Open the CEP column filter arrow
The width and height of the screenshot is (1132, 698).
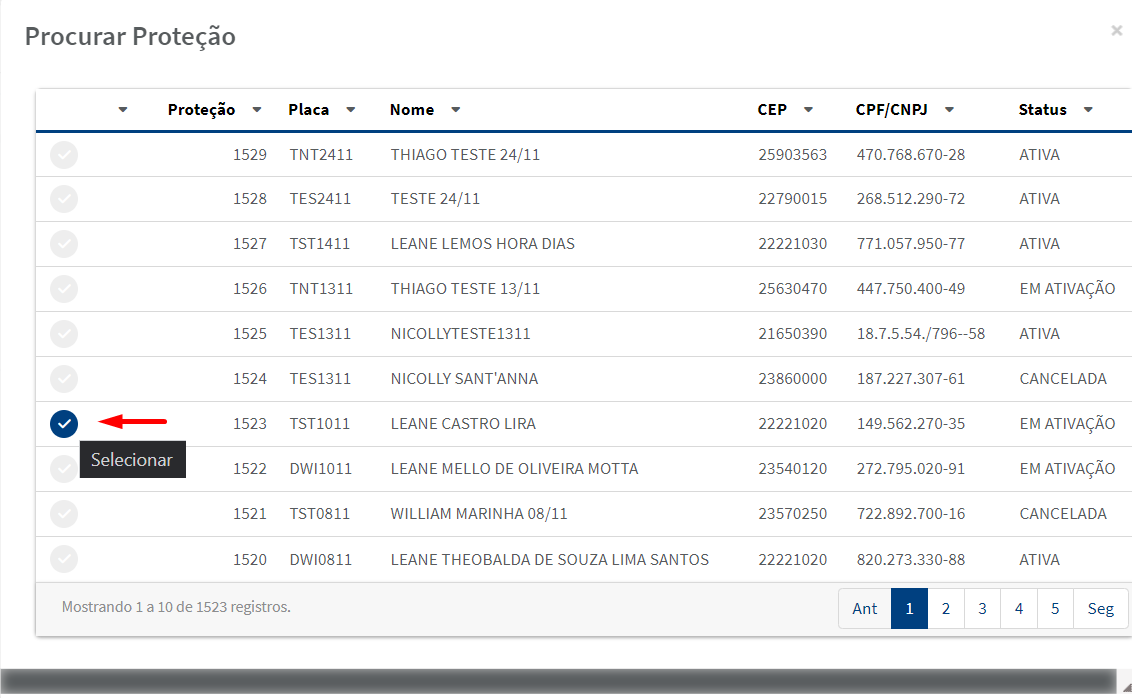pyautogui.click(x=809, y=110)
